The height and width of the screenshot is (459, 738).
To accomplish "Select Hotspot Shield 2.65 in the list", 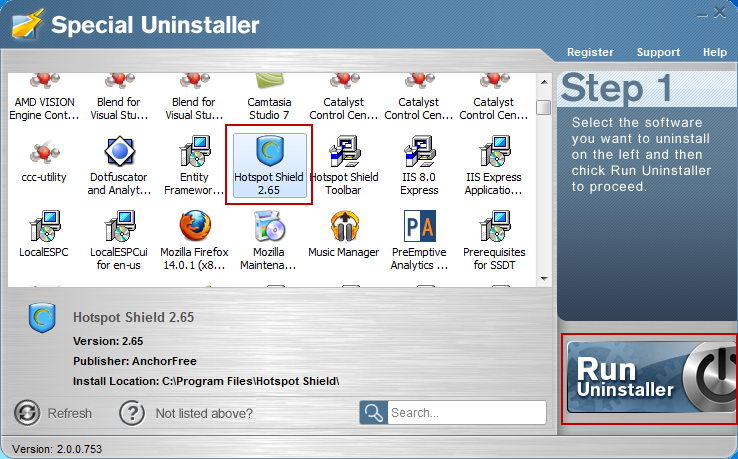I will click(269, 165).
